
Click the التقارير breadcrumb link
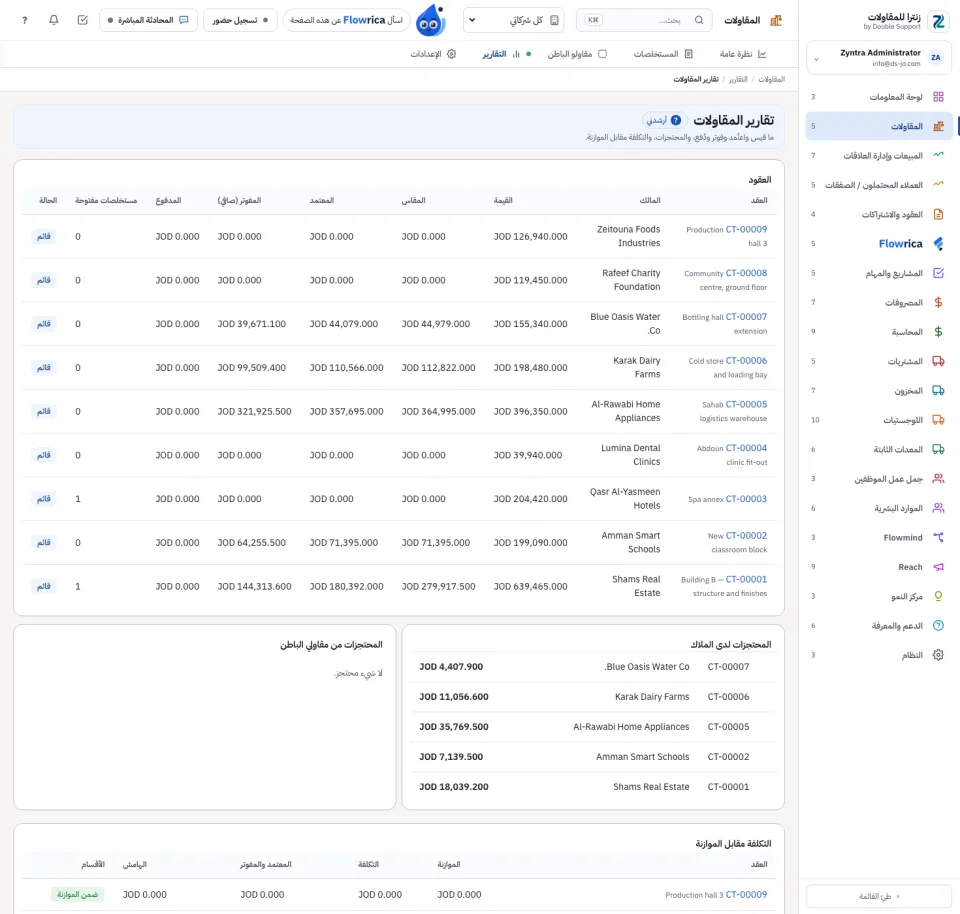738,80
